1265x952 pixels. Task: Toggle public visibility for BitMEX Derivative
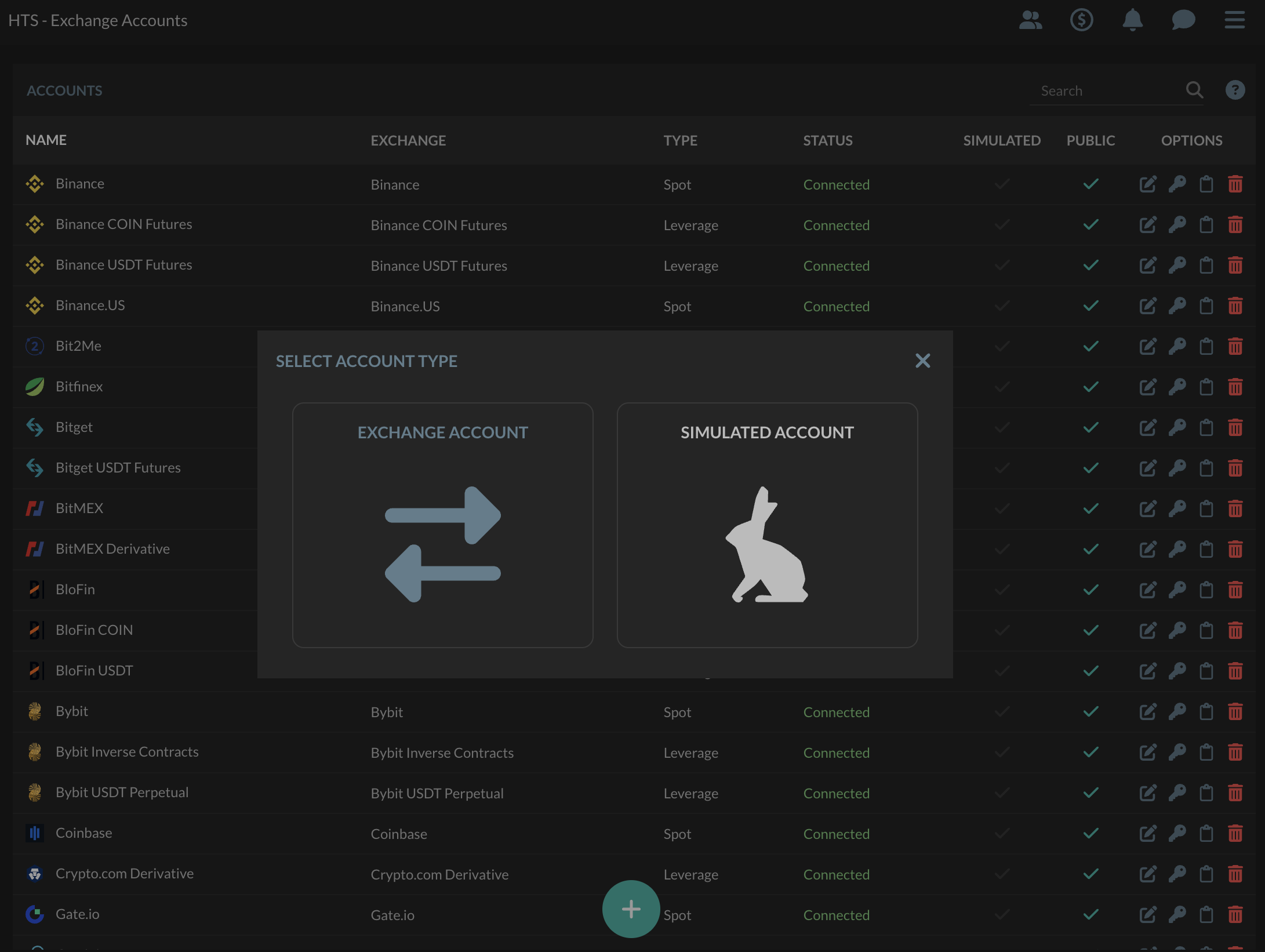click(x=1090, y=549)
